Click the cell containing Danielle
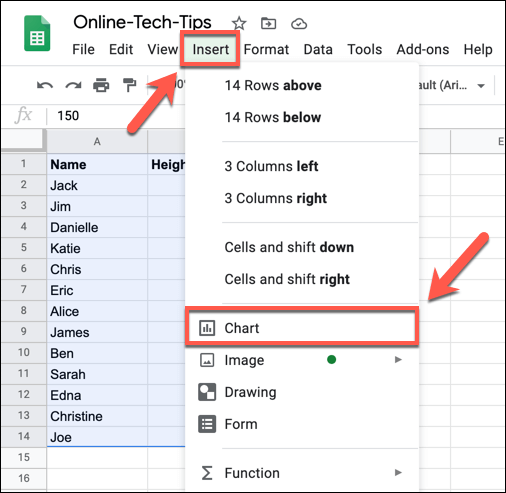 point(97,227)
